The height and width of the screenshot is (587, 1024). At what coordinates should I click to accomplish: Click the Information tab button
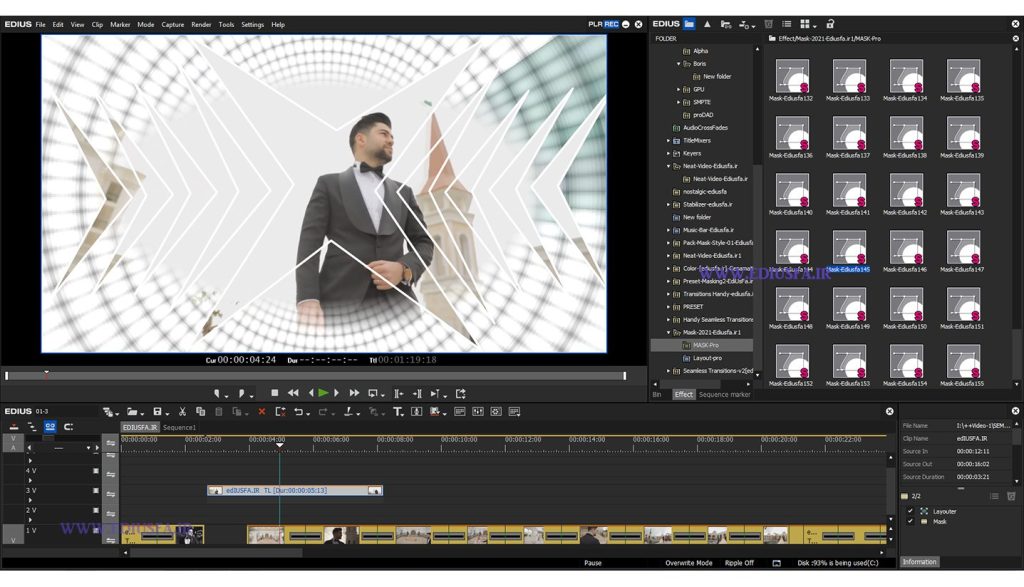tap(920, 562)
